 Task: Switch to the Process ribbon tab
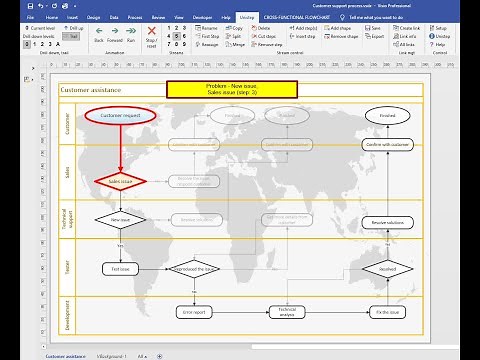[135, 17]
